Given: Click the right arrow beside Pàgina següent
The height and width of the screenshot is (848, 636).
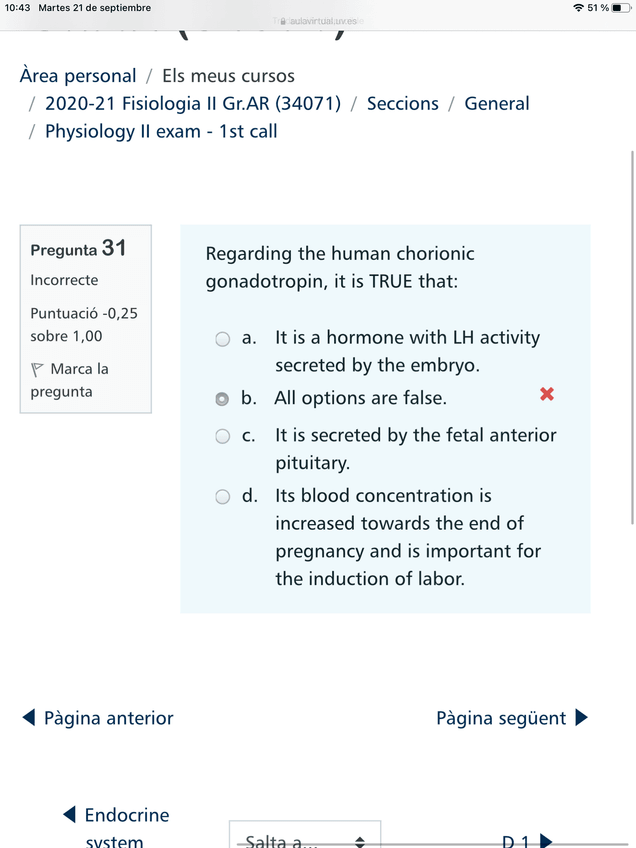Looking at the screenshot, I should (x=582, y=718).
